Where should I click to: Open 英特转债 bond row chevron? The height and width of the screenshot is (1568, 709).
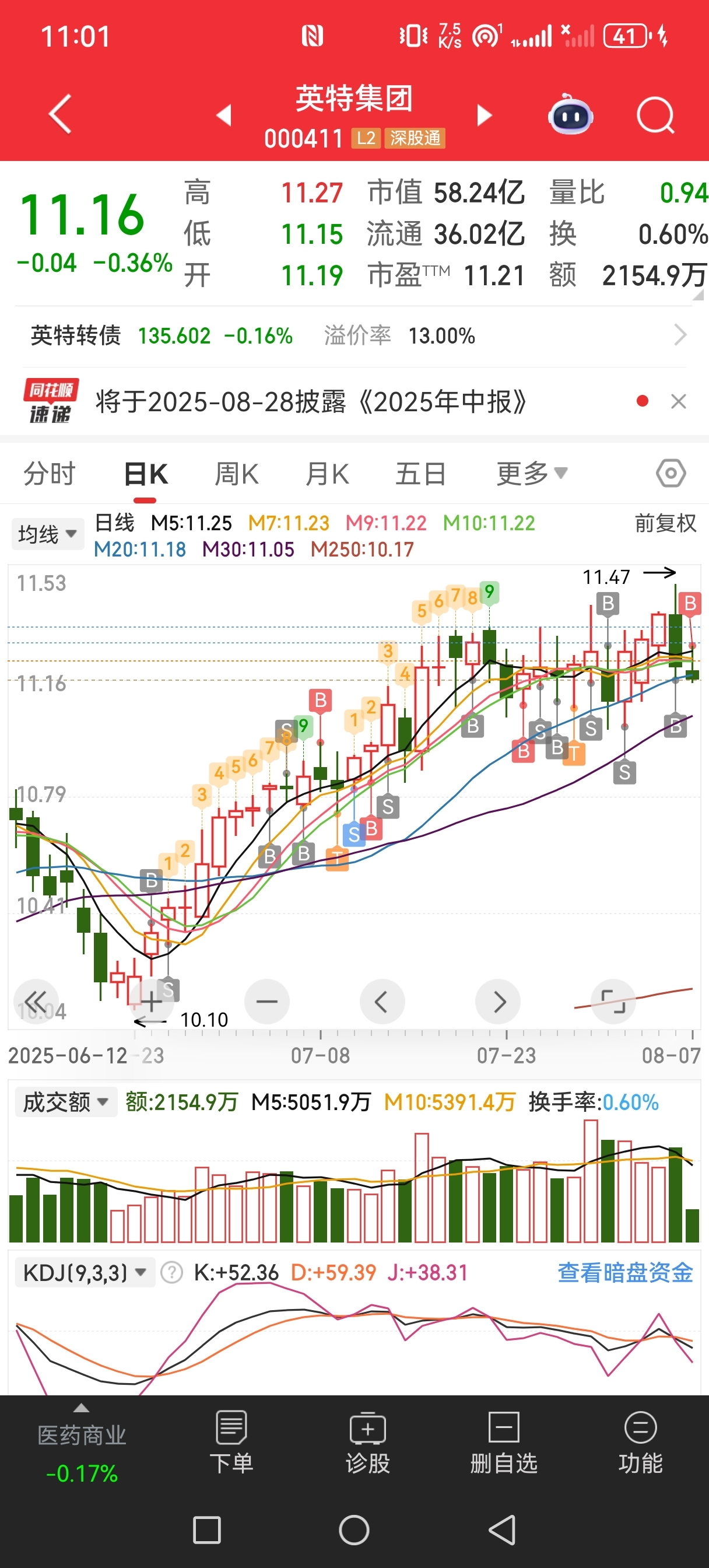click(681, 335)
